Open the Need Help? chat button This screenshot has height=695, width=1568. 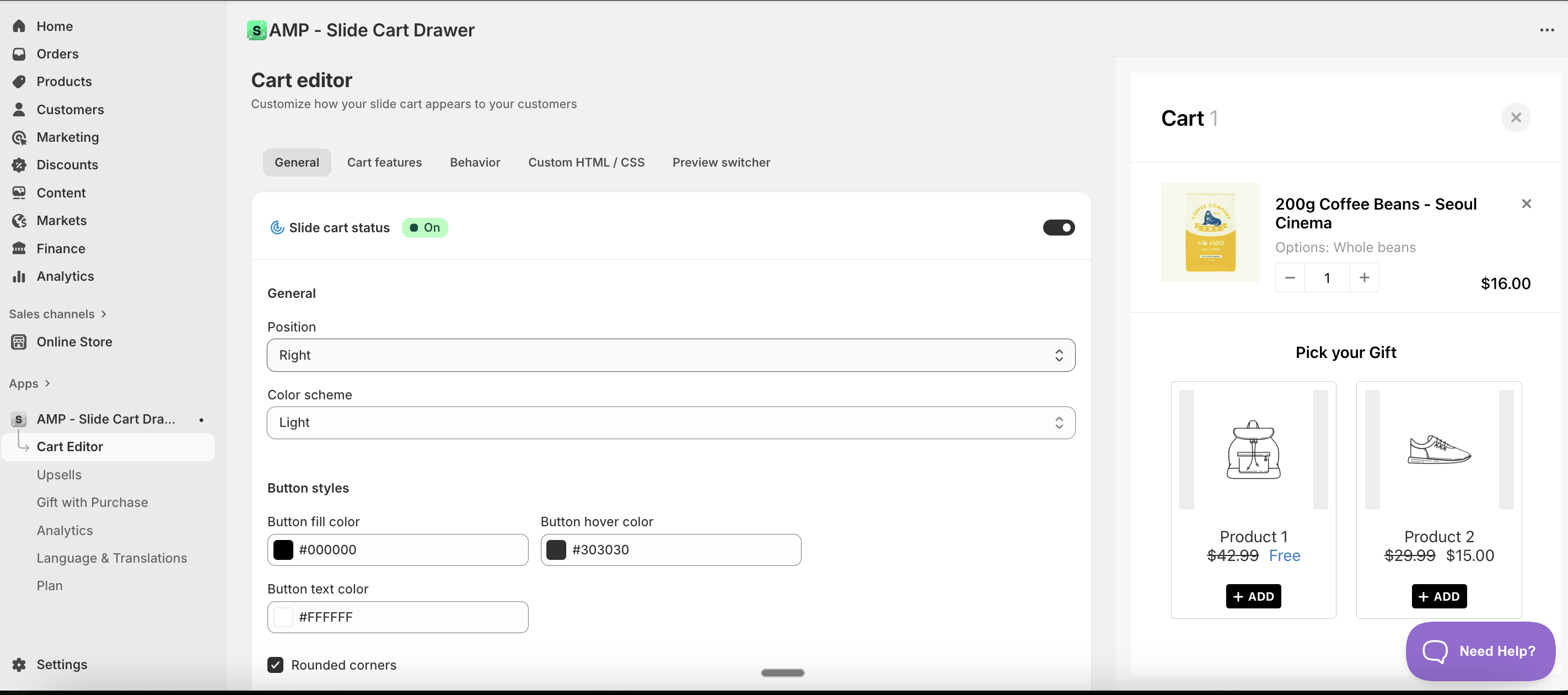(x=1480, y=650)
